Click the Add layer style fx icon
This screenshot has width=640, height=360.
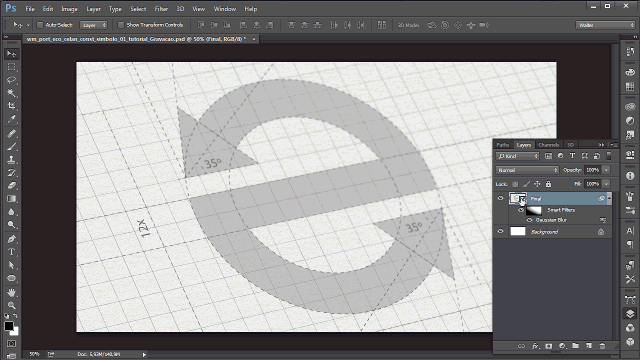[x=535, y=346]
